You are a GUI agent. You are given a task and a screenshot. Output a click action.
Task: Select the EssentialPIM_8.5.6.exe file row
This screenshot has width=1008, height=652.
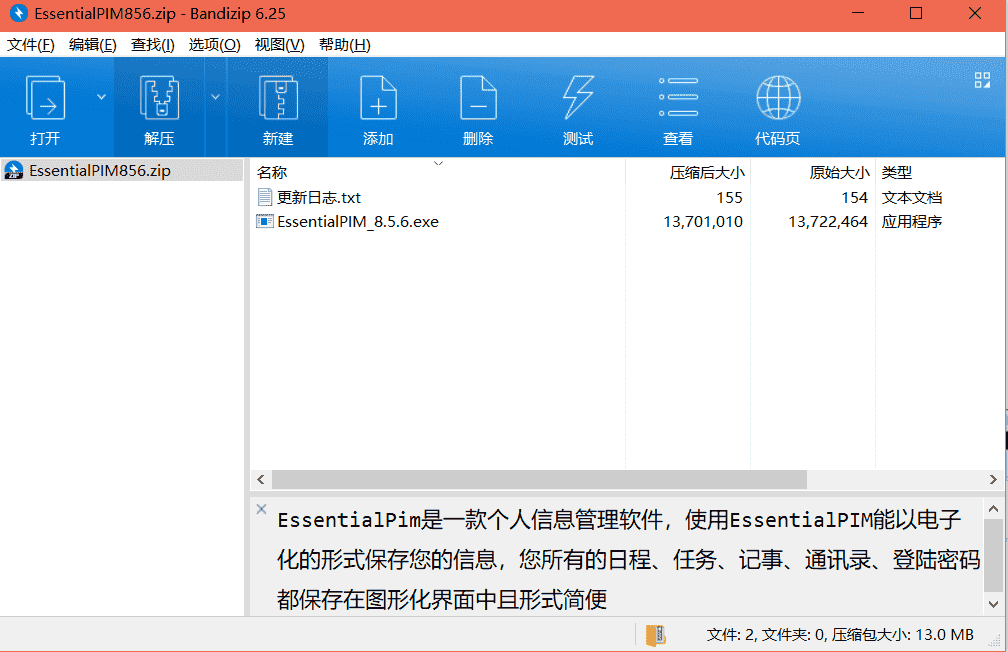(x=627, y=222)
